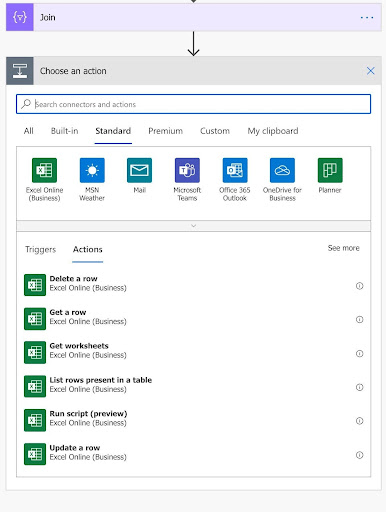Click the search connectors and actions field

pyautogui.click(x=193, y=104)
